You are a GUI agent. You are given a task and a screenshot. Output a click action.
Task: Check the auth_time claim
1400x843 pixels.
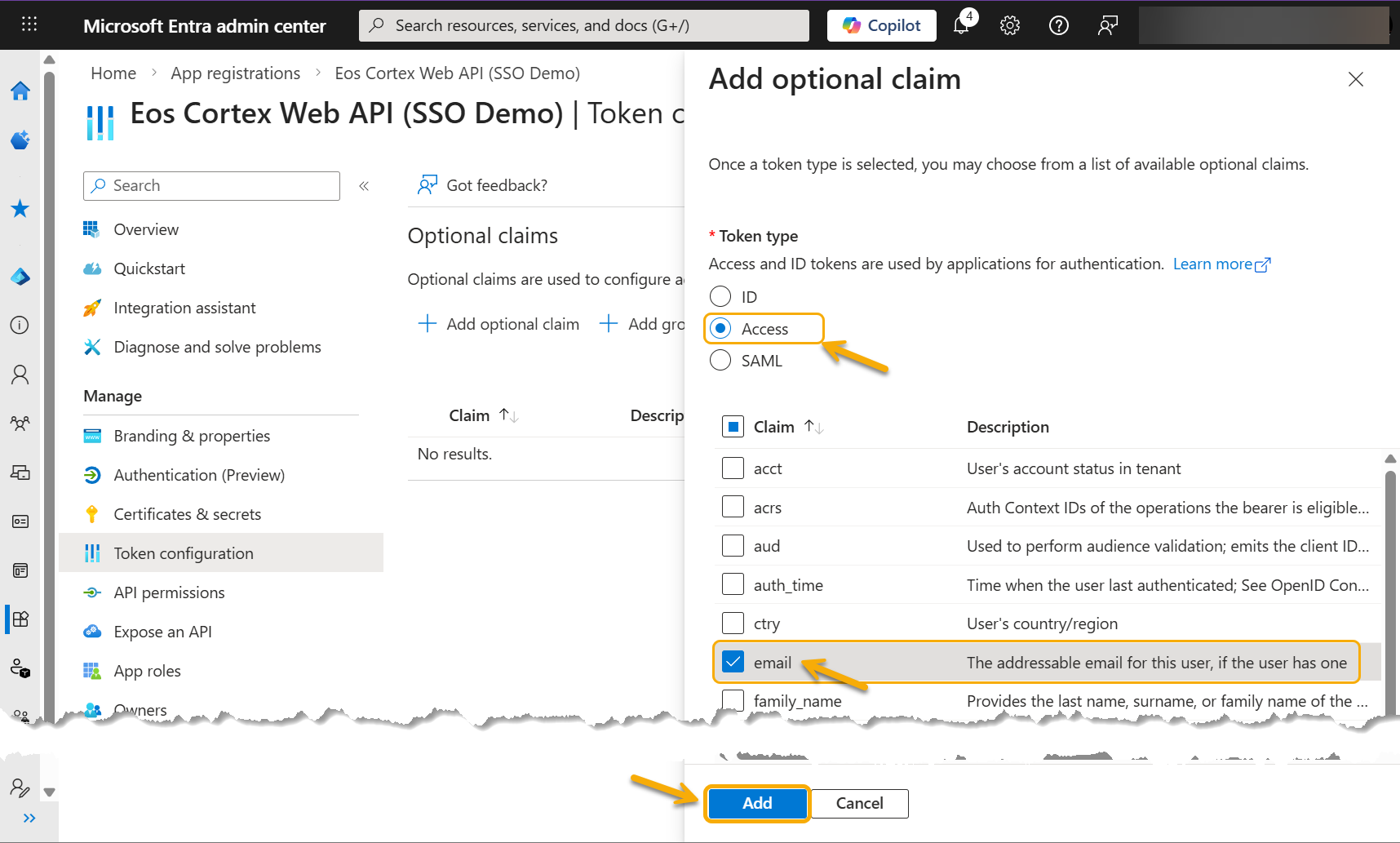[733, 584]
